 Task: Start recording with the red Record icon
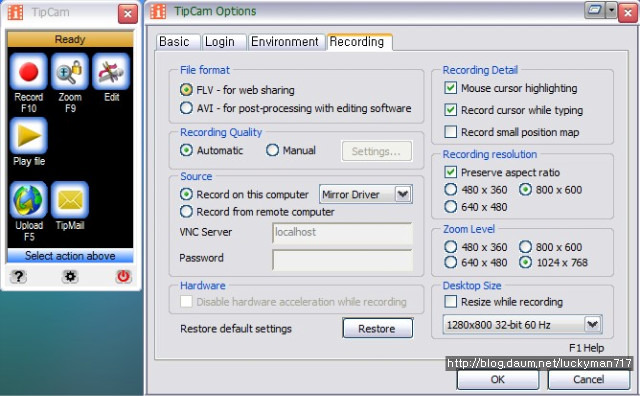pos(29,71)
